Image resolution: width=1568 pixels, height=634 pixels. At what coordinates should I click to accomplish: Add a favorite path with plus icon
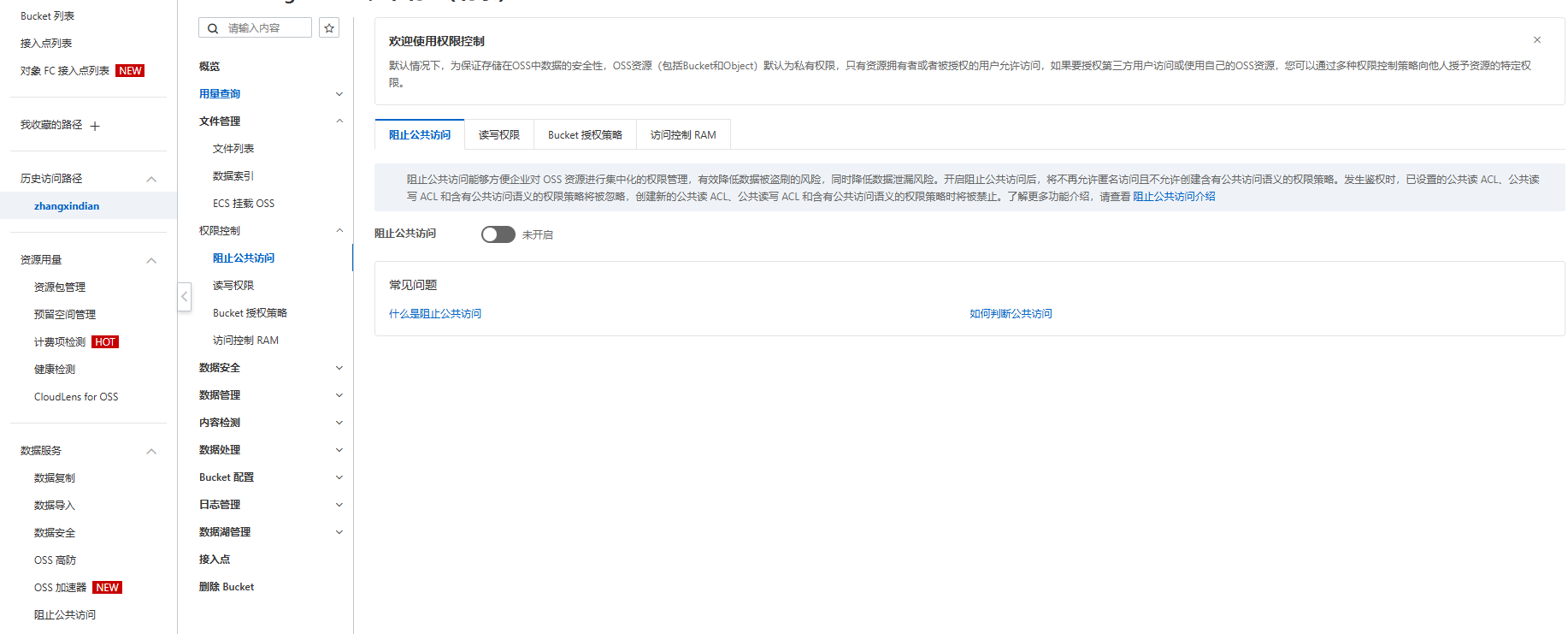(95, 127)
